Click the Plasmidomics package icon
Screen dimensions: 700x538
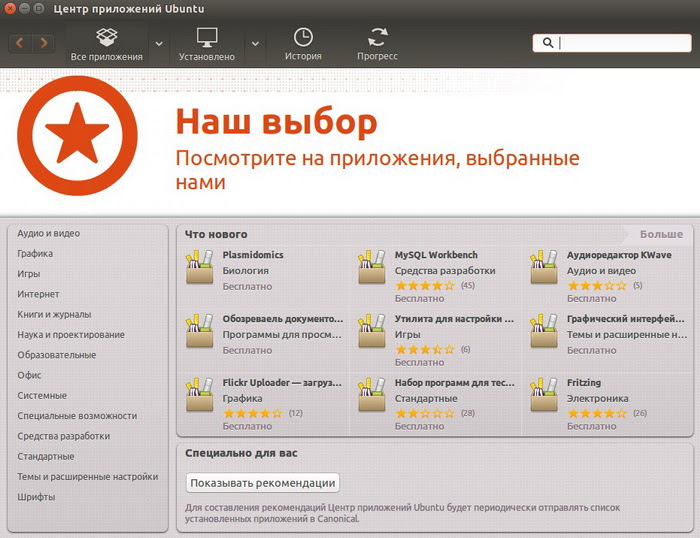(x=200, y=267)
